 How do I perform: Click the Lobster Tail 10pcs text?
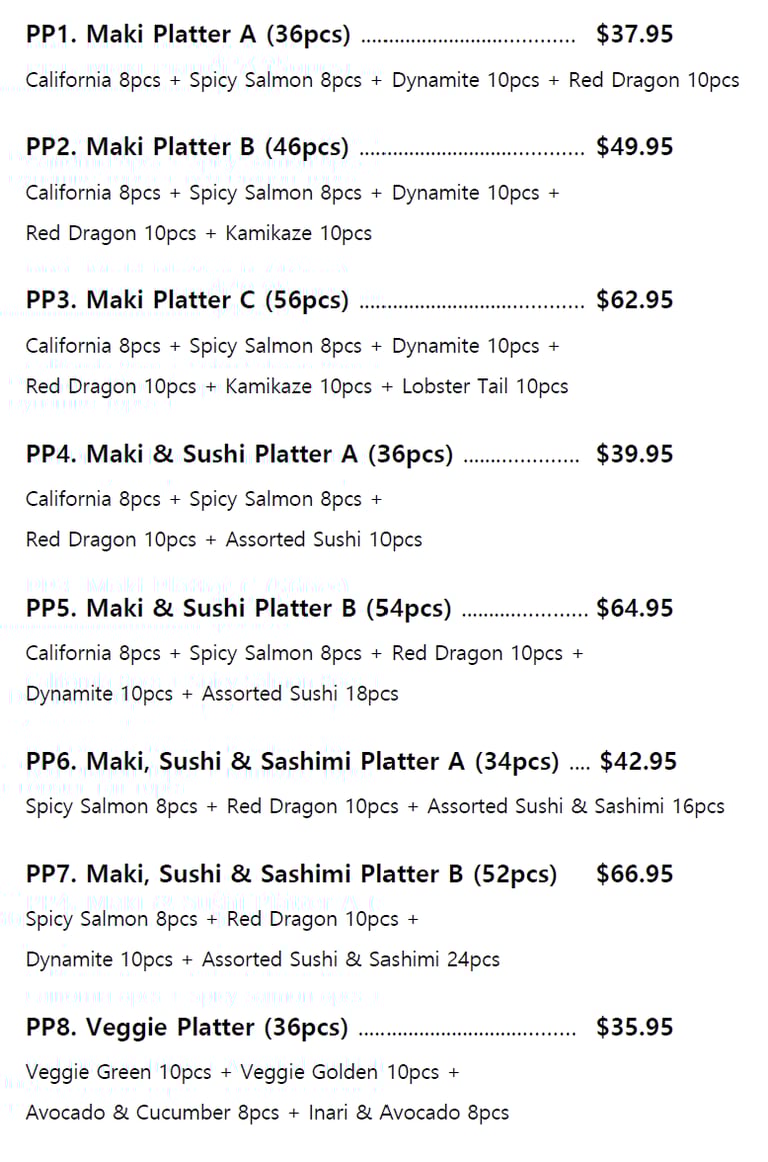coord(485,387)
